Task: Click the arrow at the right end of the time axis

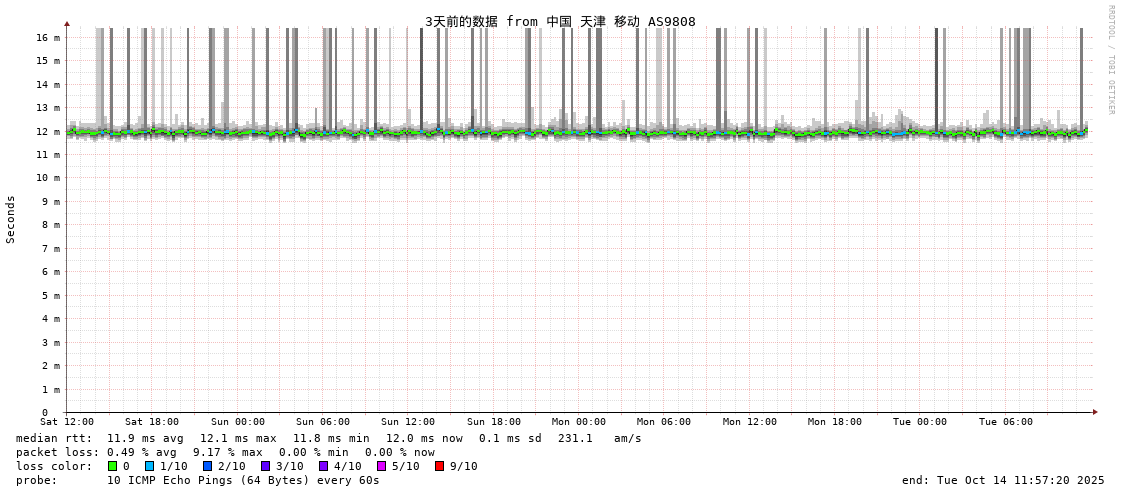Action: (1095, 412)
